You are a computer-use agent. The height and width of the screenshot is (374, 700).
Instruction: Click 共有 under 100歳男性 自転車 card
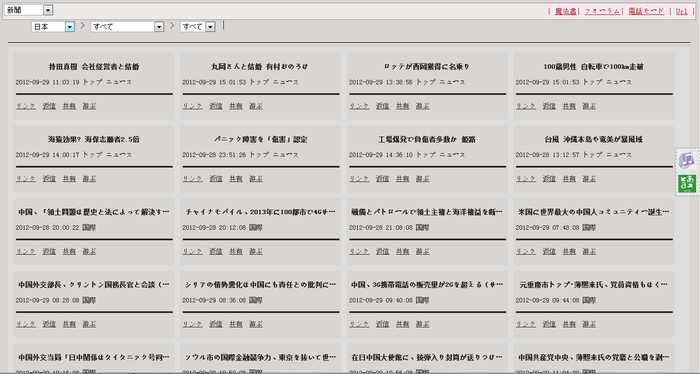tap(569, 106)
